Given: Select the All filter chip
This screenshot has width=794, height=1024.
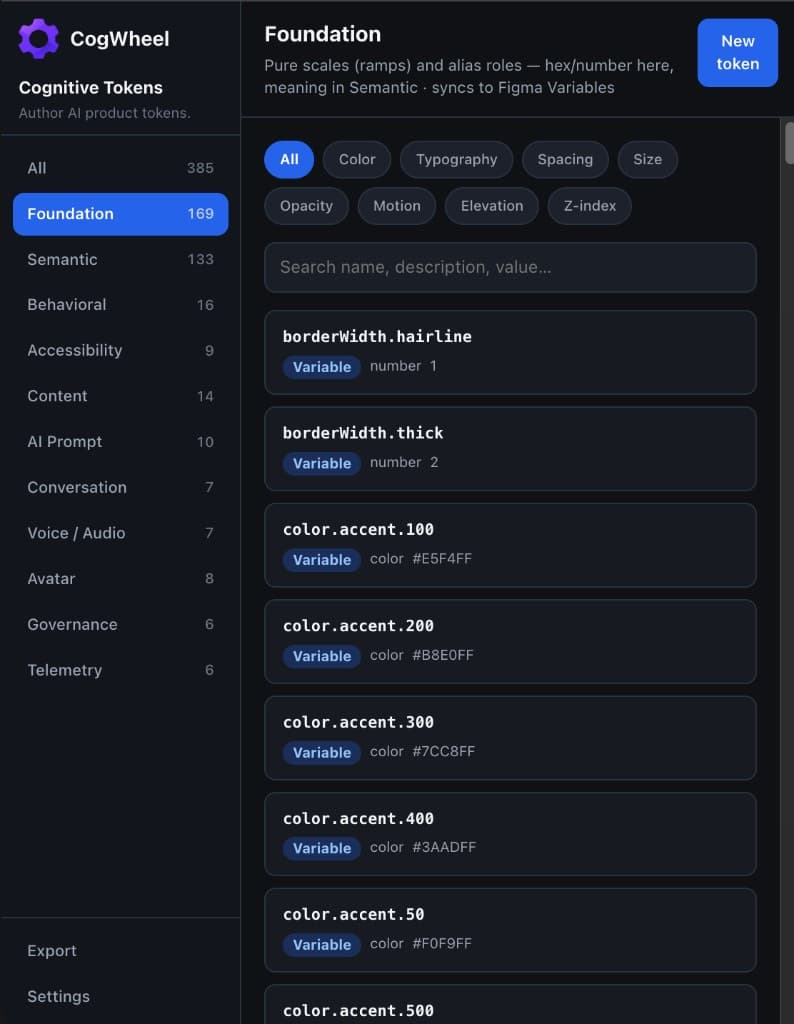Looking at the screenshot, I should tap(289, 159).
